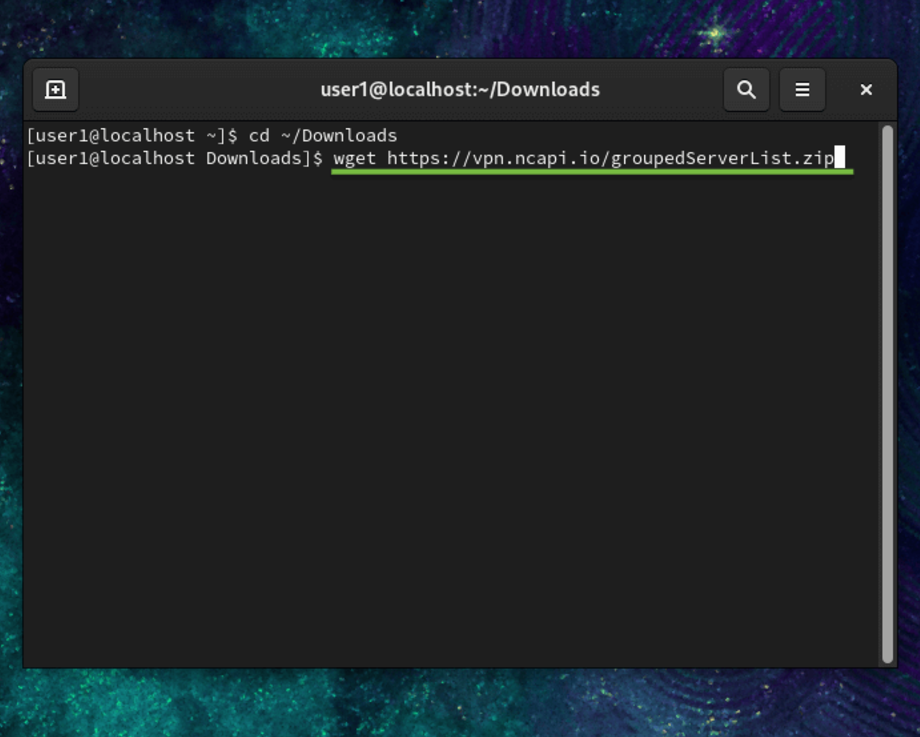The width and height of the screenshot is (920, 737).
Task: Open a new terminal tab
Action: pos(56,90)
